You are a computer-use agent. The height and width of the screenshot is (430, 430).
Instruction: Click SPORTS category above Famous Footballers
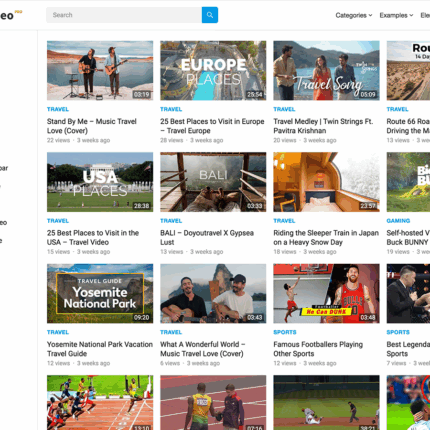(x=285, y=332)
